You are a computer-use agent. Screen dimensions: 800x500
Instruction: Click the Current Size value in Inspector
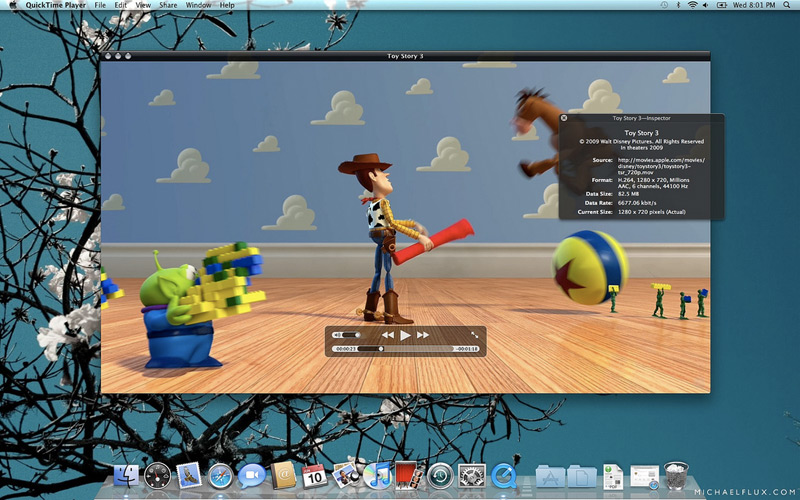(652, 212)
